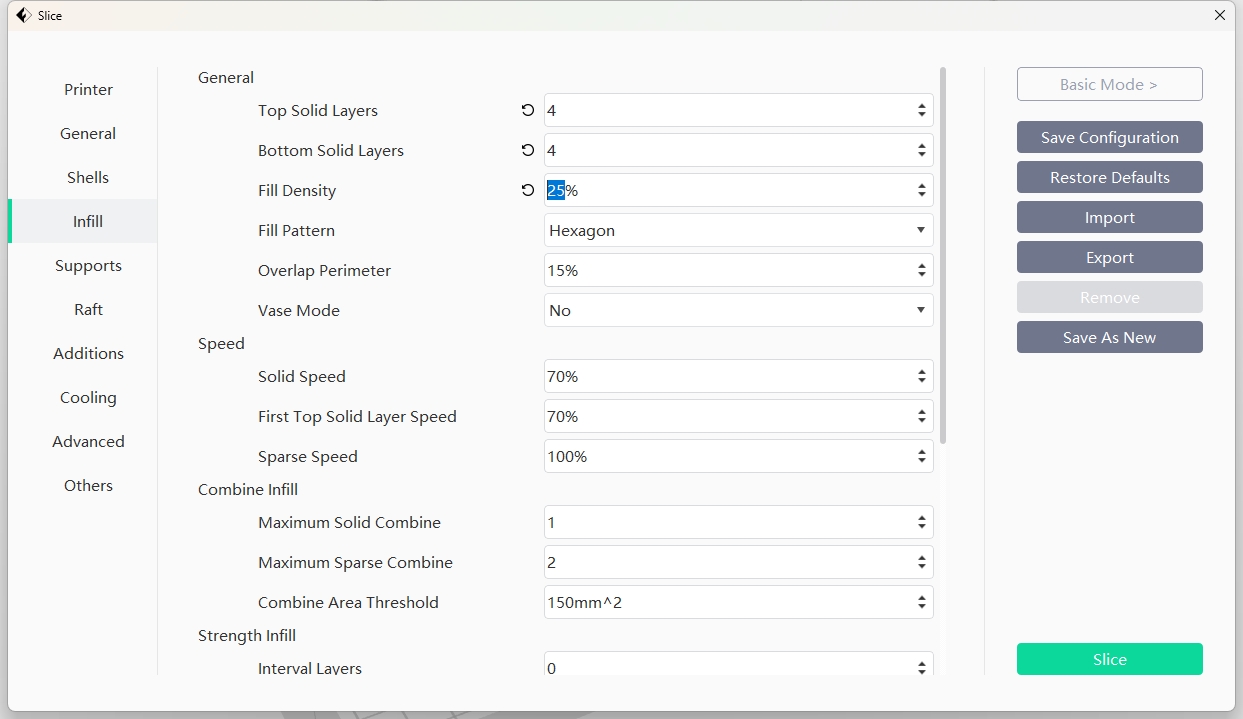Click the Overlap Perimeter stepper arrows
The image size is (1243, 719).
(921, 270)
